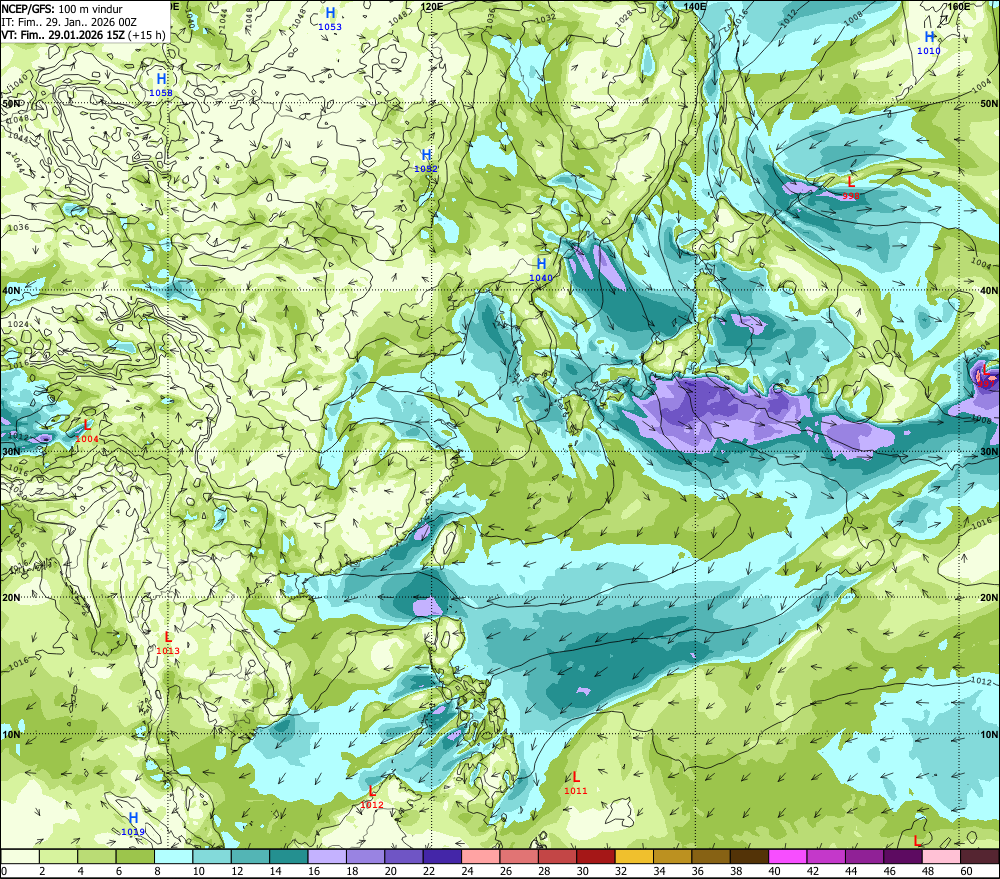The image size is (1000, 879).
Task: Click the legend value 60
Action: click(966, 871)
